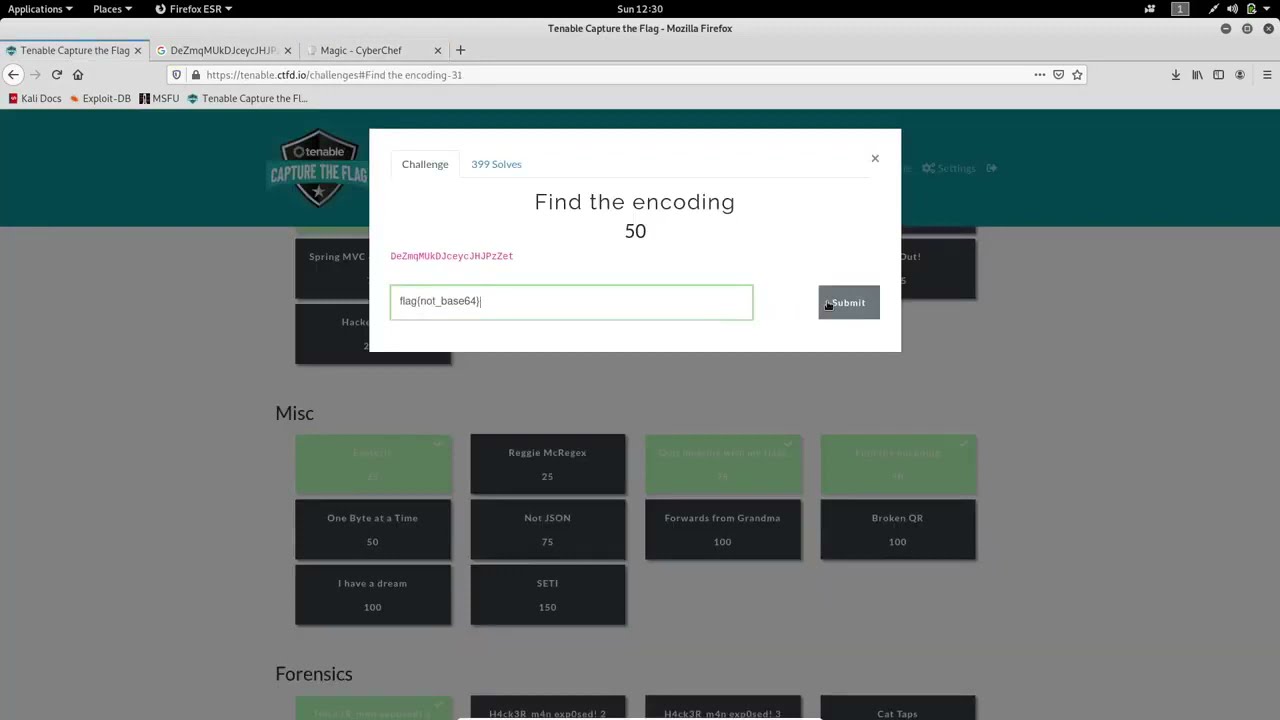Toggle the Firefox sidebar view
The height and width of the screenshot is (720, 1280).
point(1218,75)
